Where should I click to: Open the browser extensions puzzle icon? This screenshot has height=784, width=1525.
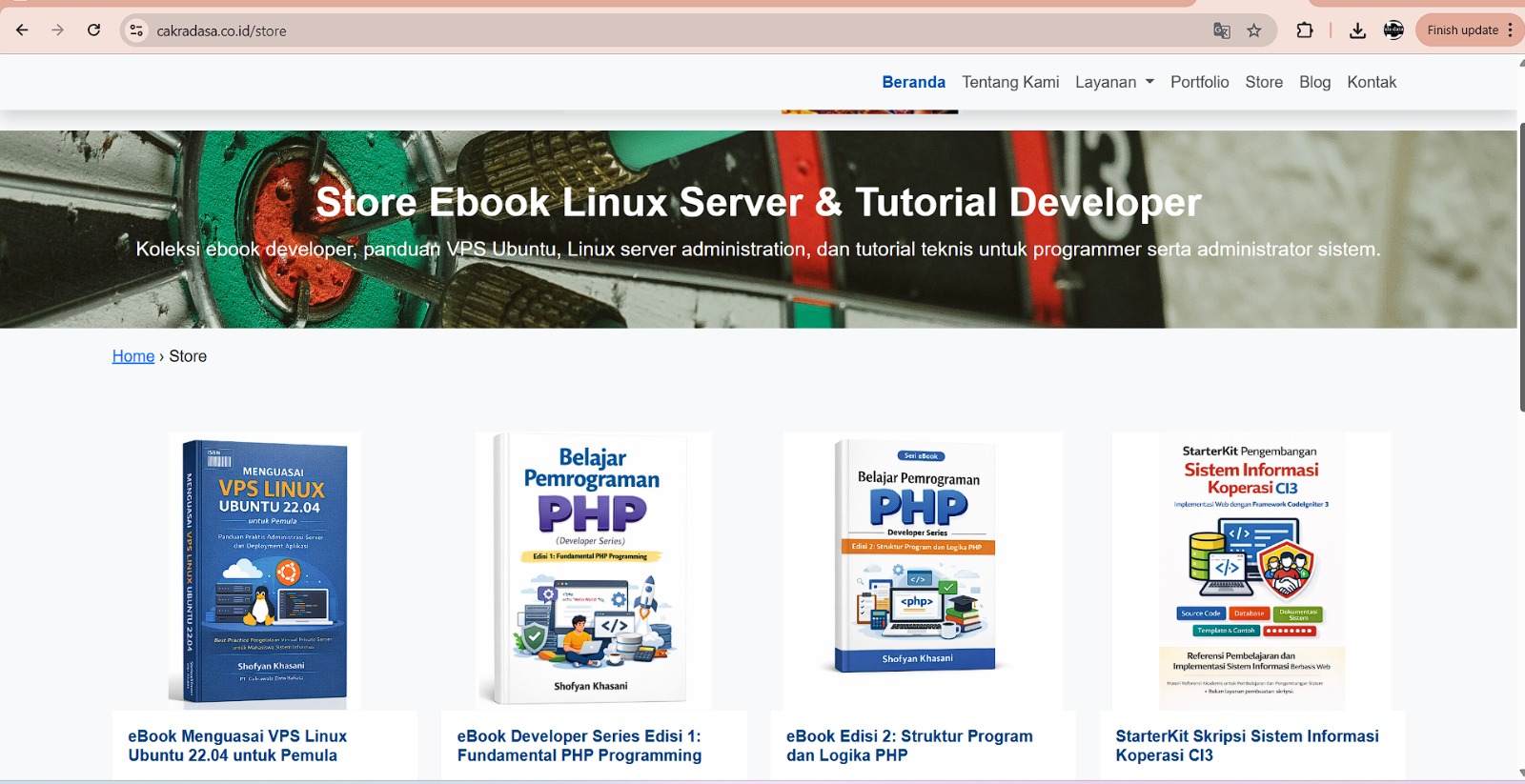point(1305,30)
